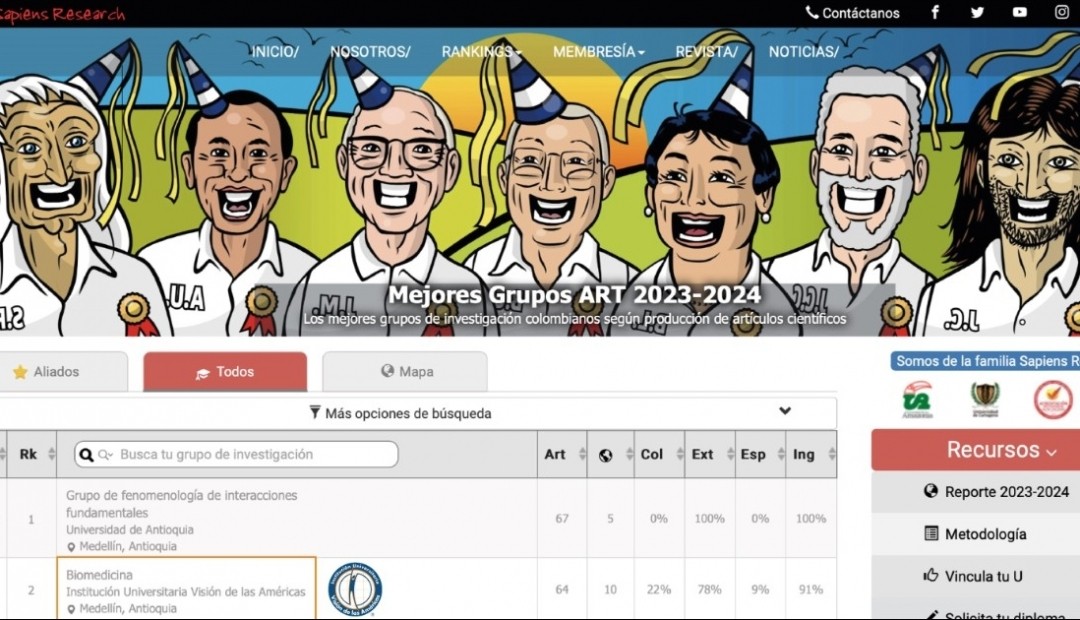Click the 64 articles cell

coord(562,590)
